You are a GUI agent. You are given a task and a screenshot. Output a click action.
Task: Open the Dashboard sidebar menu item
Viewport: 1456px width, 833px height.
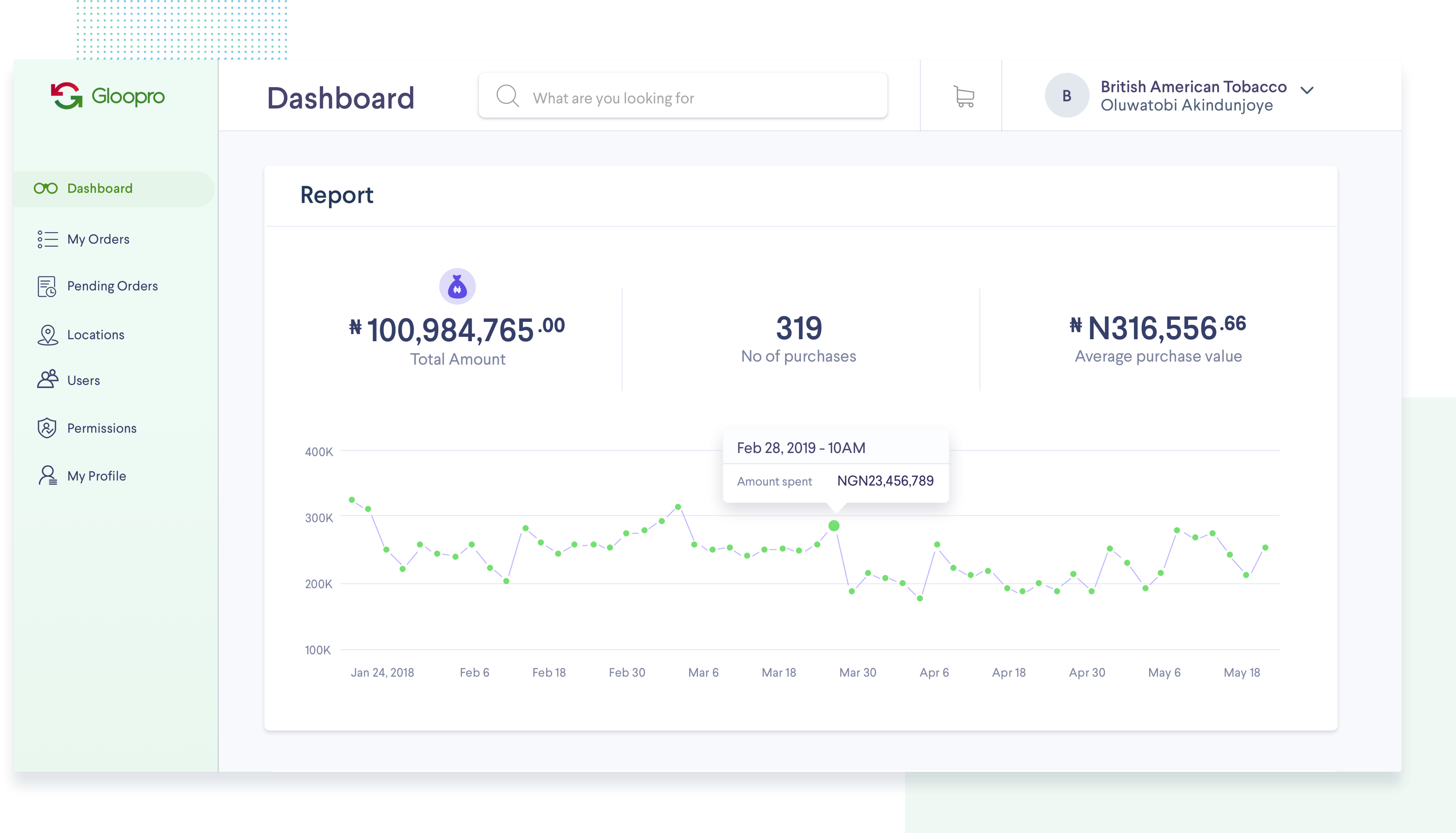click(x=100, y=189)
